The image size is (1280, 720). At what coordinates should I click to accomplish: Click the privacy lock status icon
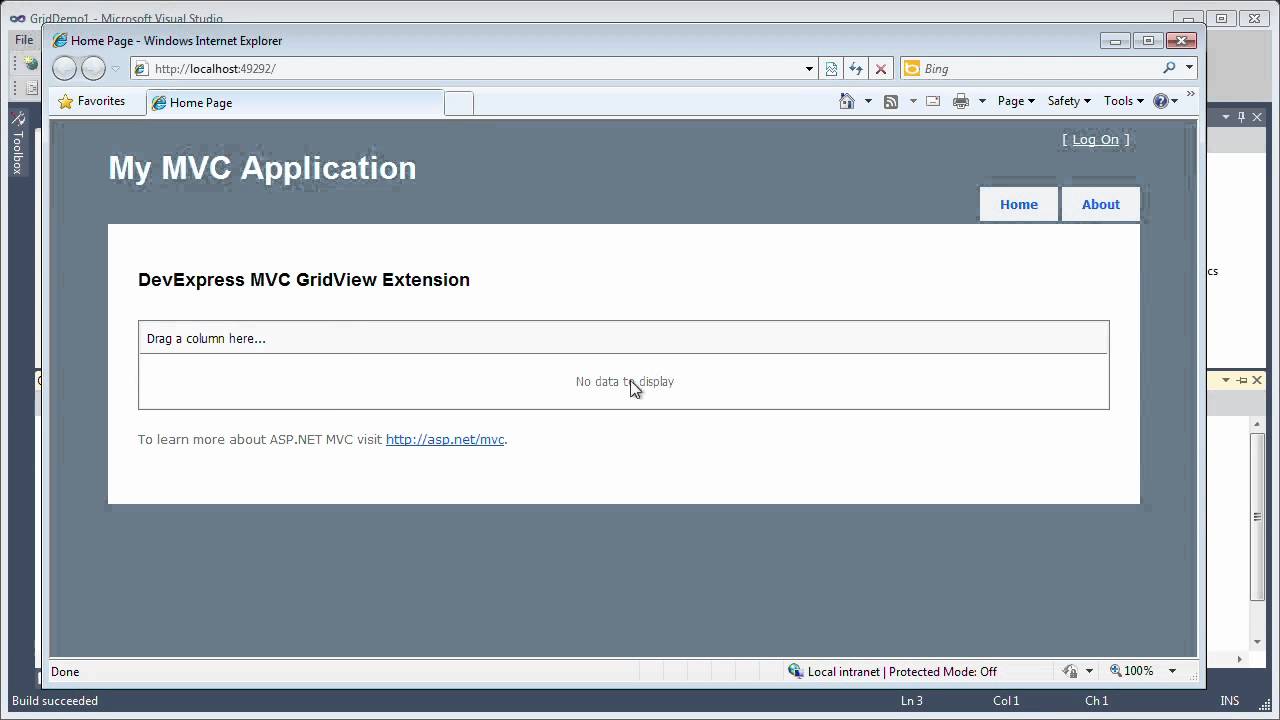(1070, 671)
